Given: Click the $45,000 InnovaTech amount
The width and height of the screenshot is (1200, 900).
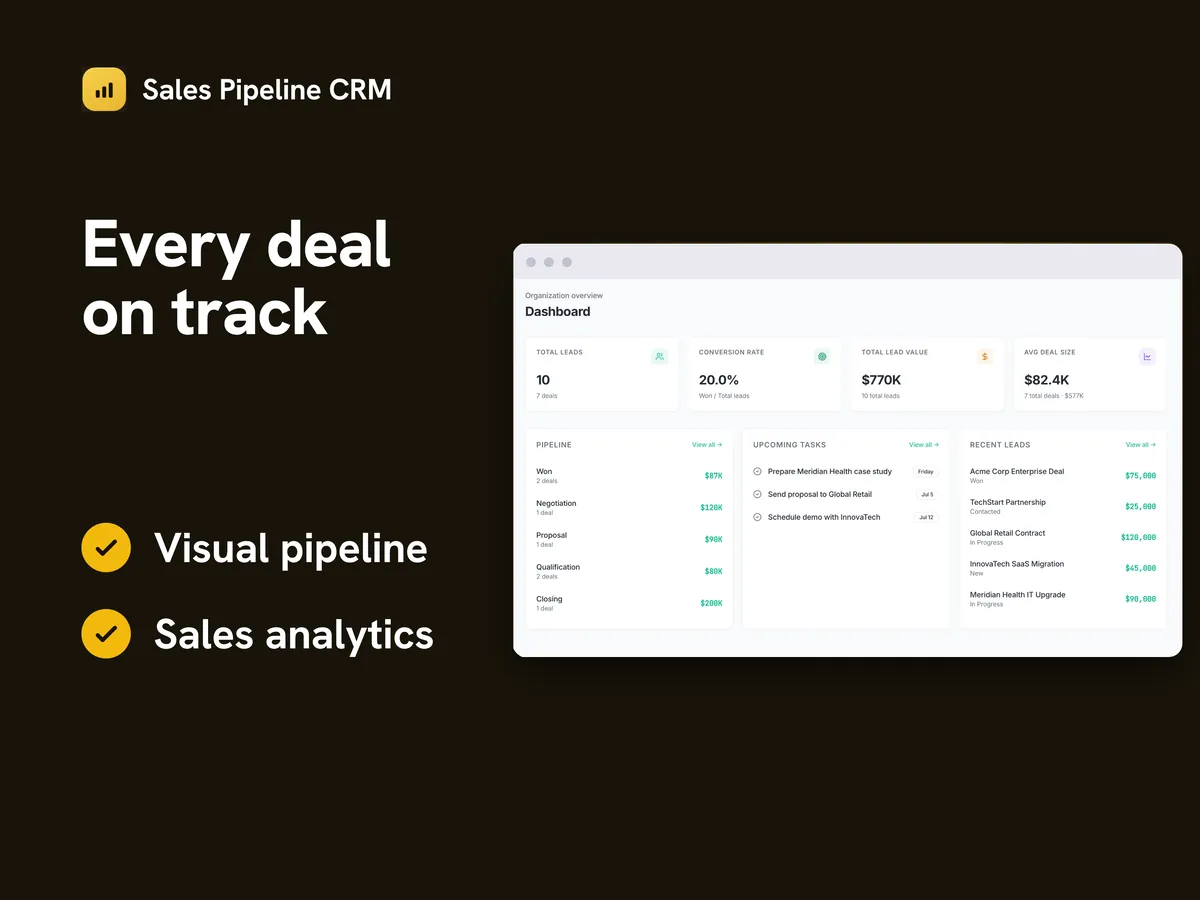Looking at the screenshot, I should [x=1140, y=568].
